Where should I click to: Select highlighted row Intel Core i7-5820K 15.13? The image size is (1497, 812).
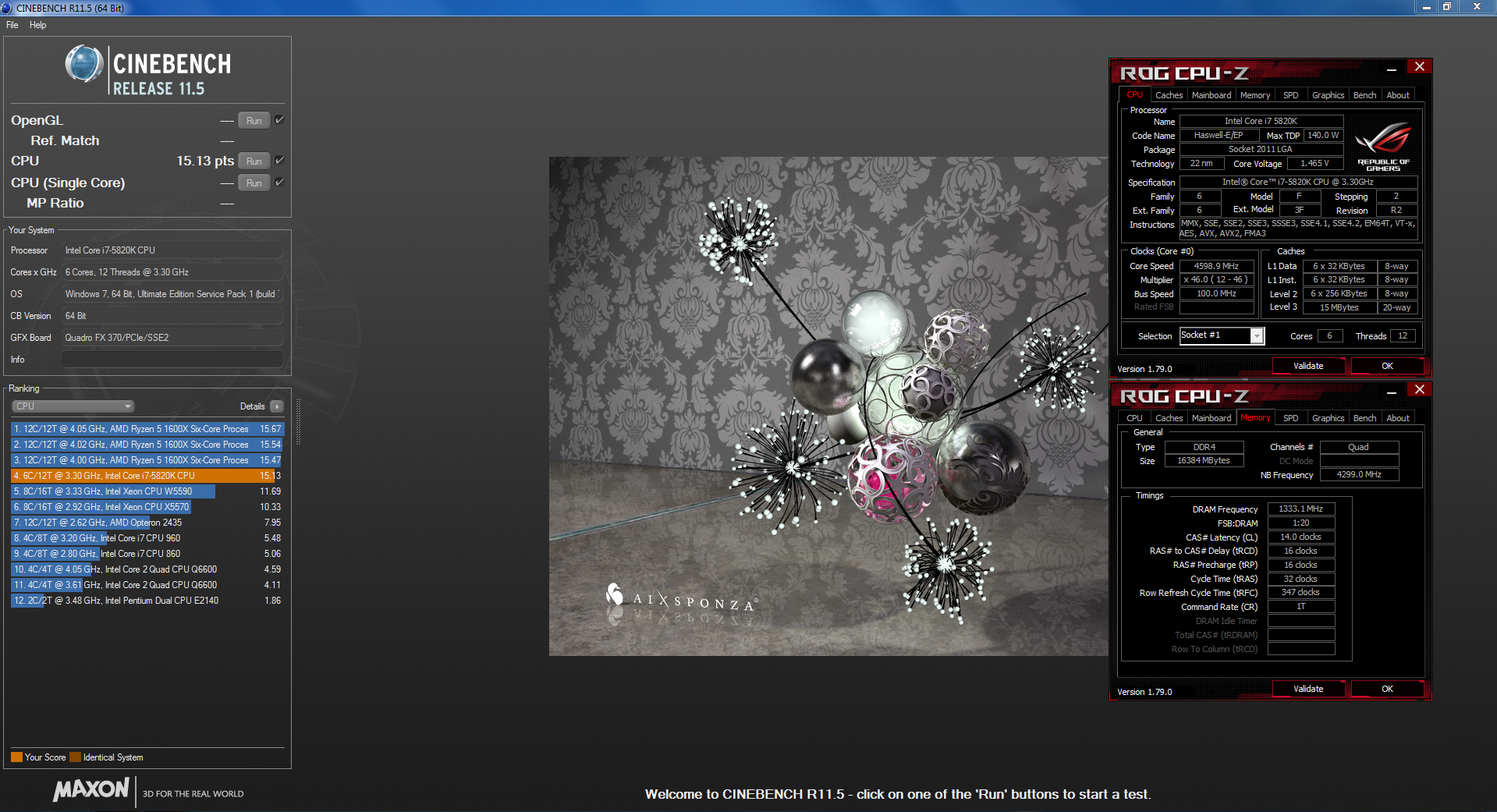(x=147, y=476)
